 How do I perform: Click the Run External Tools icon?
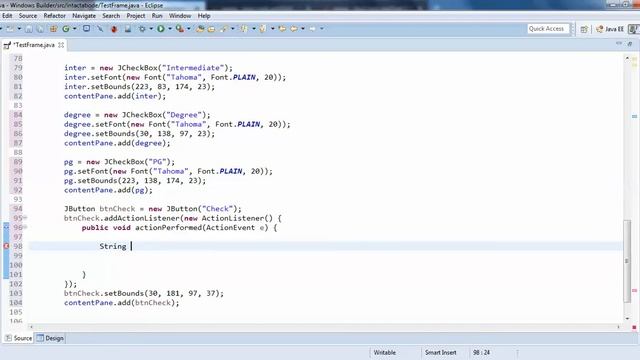(180, 29)
